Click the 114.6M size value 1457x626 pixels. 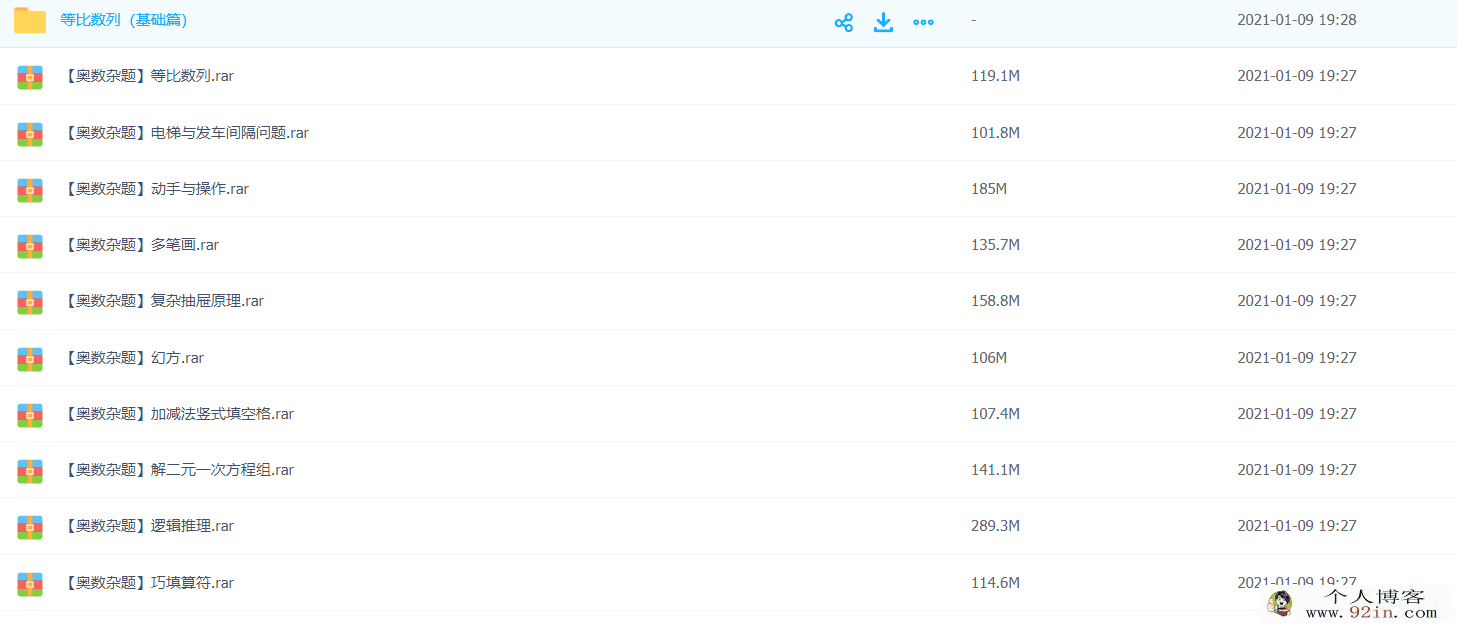pos(995,583)
